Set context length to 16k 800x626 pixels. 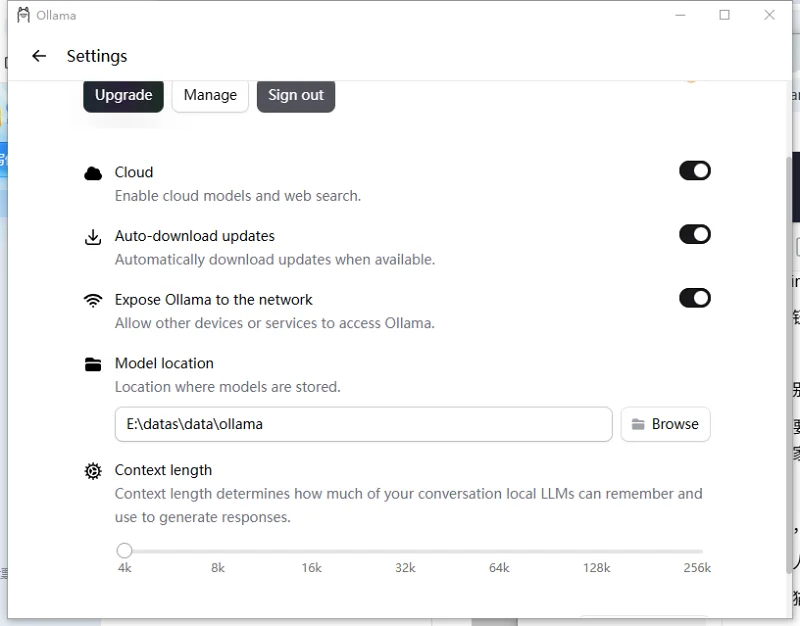pos(311,568)
